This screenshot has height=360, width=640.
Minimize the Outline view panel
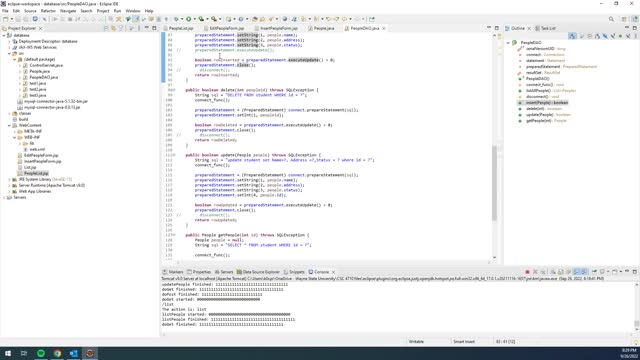627,28
